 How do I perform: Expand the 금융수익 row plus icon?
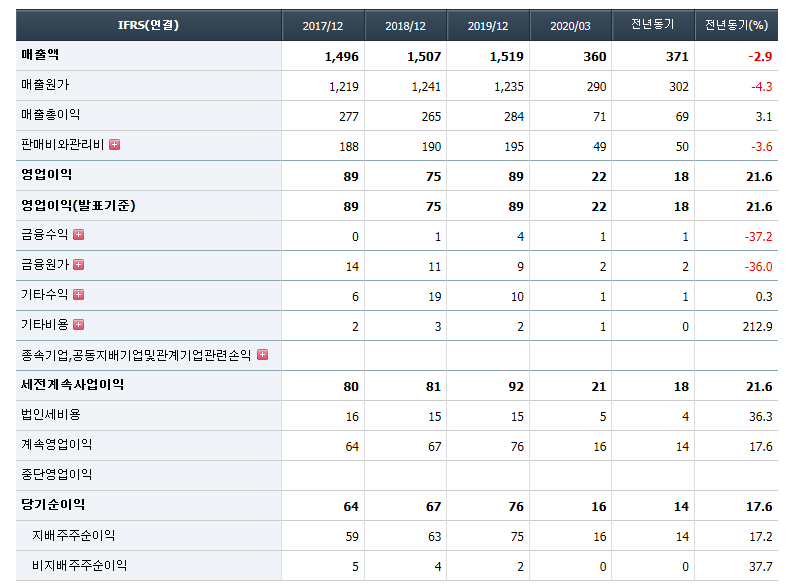click(x=78, y=235)
